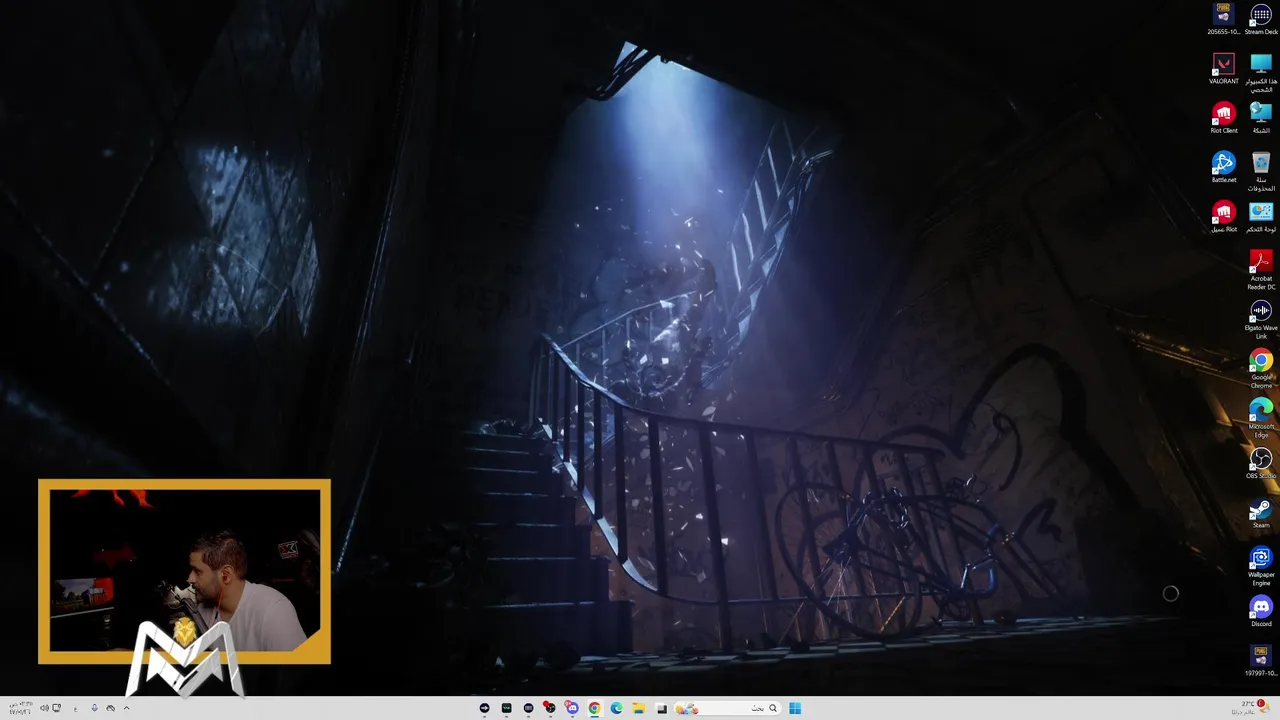Select the This PC (هذا الكمبيوتر الشخصي) desktop icon

pos(1261,73)
